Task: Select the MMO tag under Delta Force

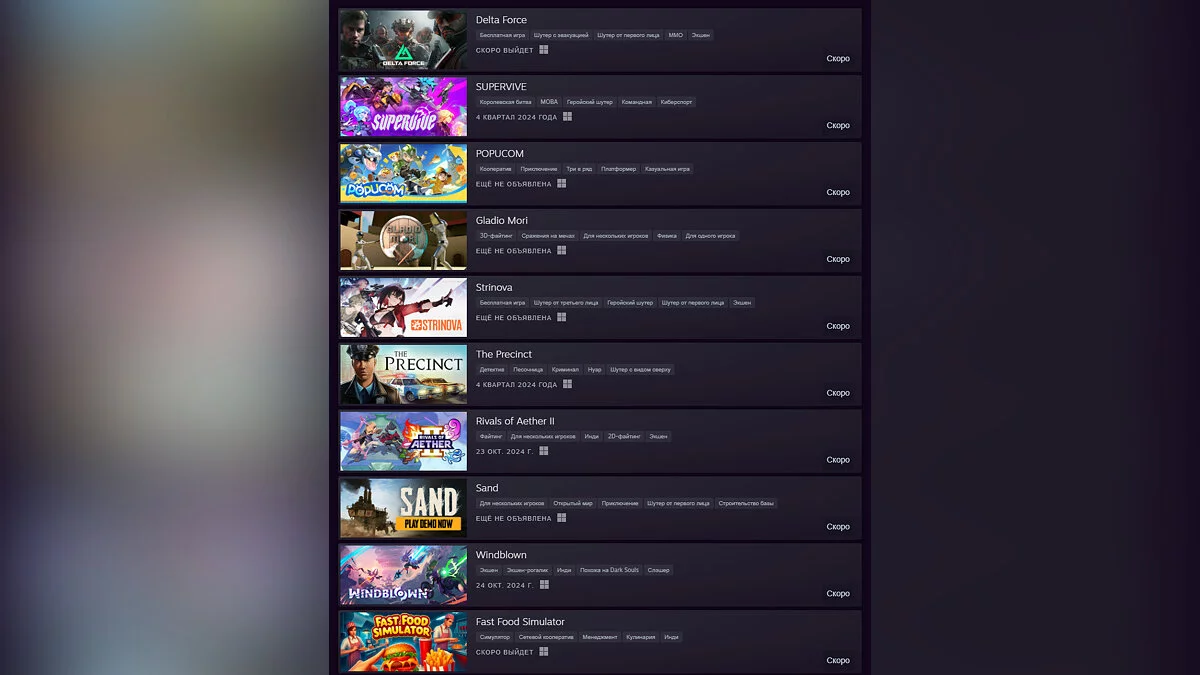Action: (x=676, y=35)
